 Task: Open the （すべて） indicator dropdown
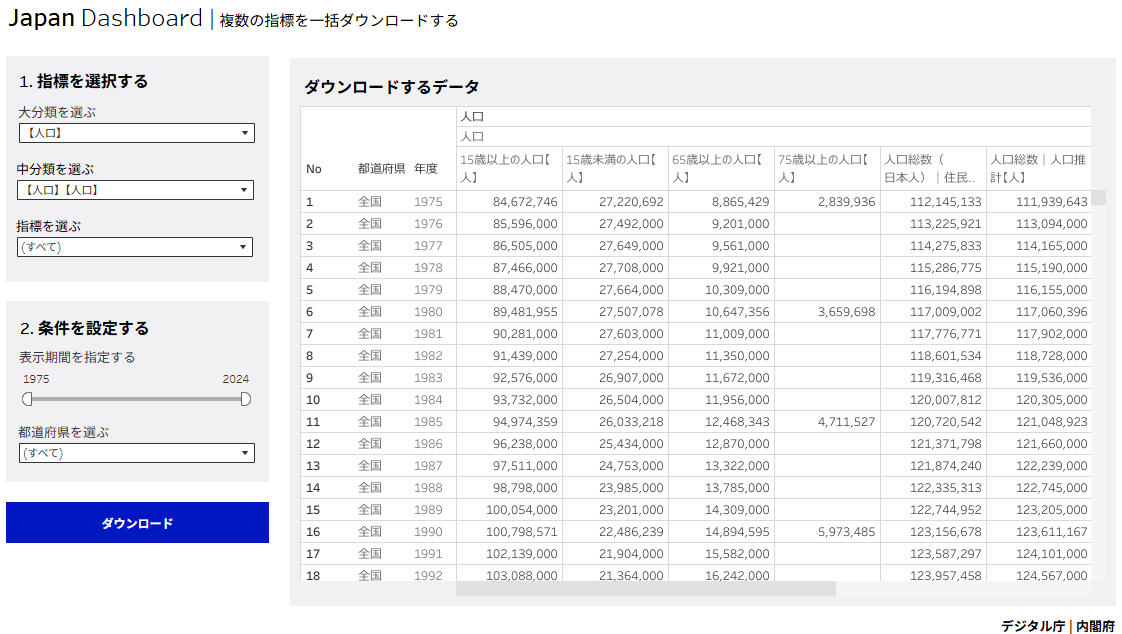tap(135, 246)
